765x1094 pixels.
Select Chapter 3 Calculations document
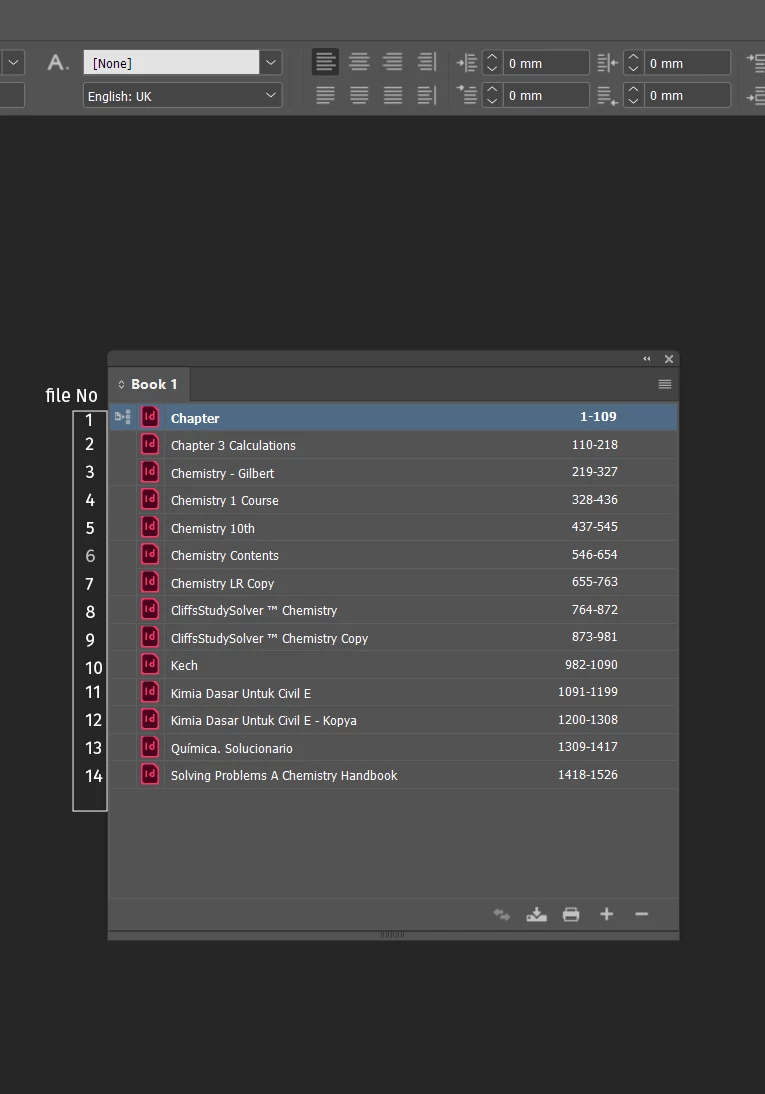point(393,445)
